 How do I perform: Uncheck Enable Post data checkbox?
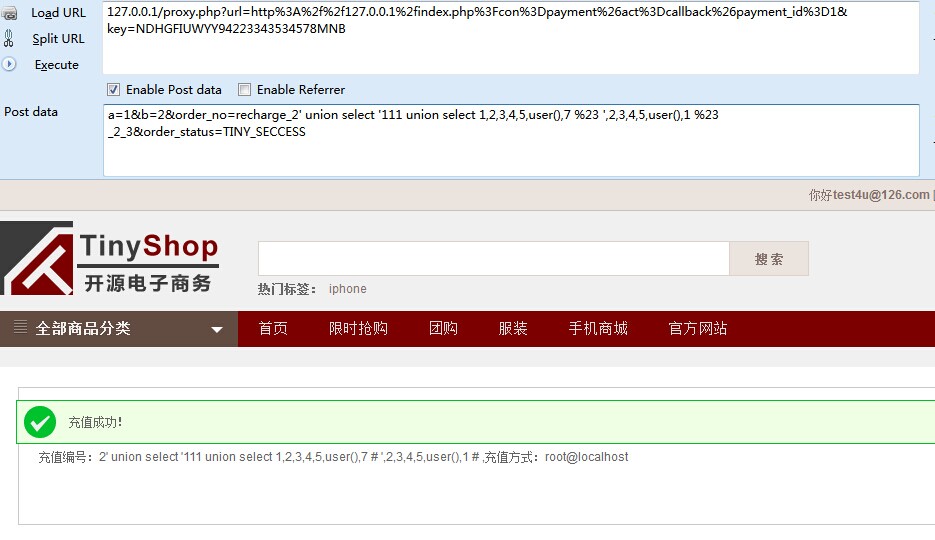click(x=113, y=89)
